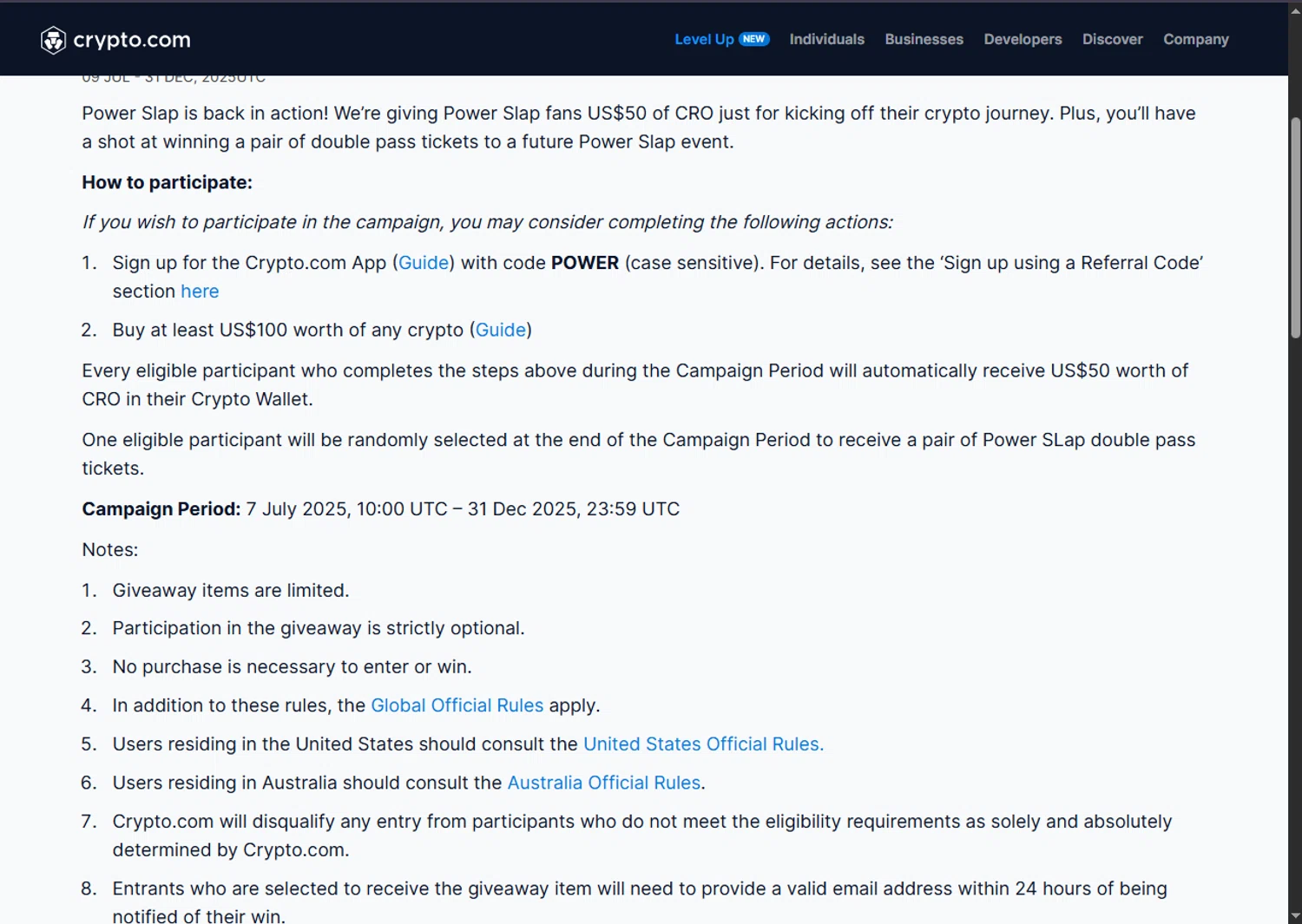Viewport: 1302px width, 924px height.
Task: Click 'No purchase is necessary to enter or win.'
Action: pos(292,667)
